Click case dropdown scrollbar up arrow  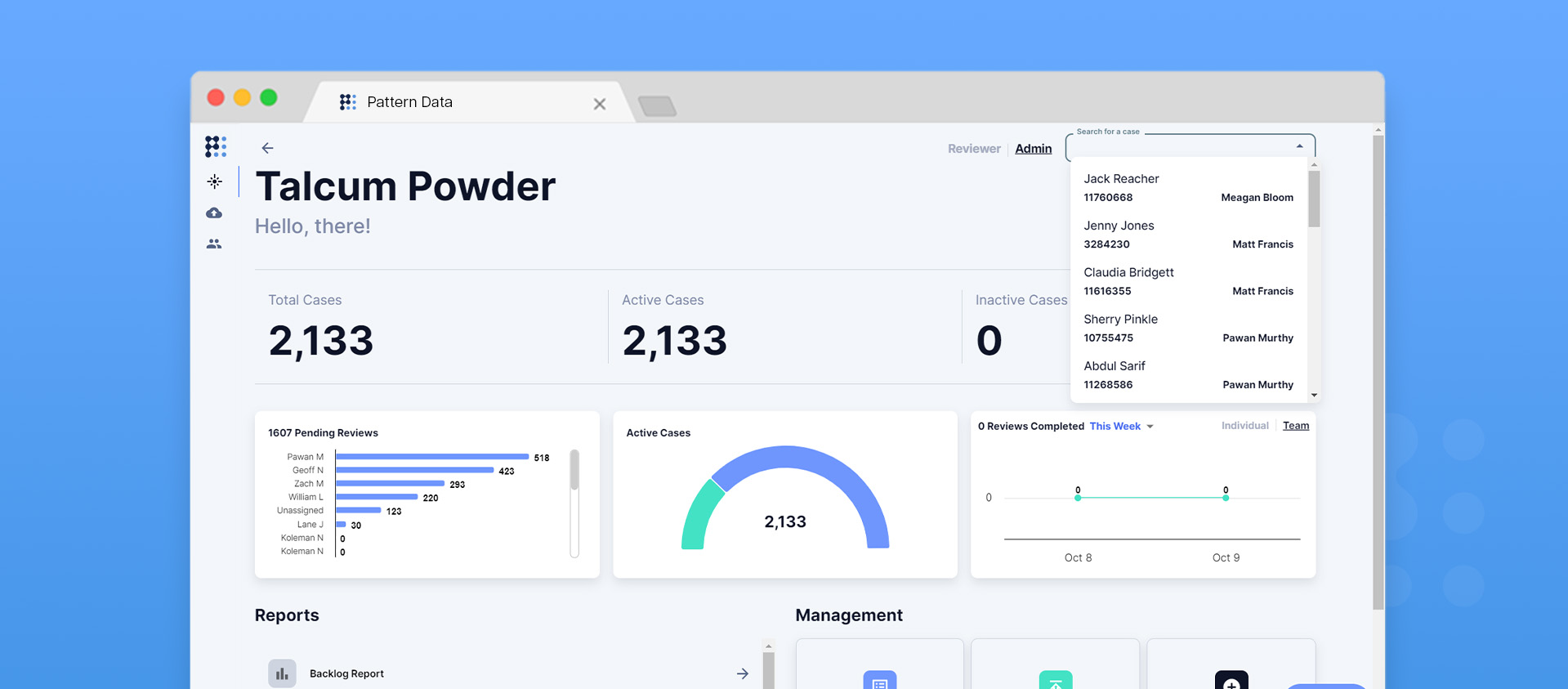click(1314, 165)
